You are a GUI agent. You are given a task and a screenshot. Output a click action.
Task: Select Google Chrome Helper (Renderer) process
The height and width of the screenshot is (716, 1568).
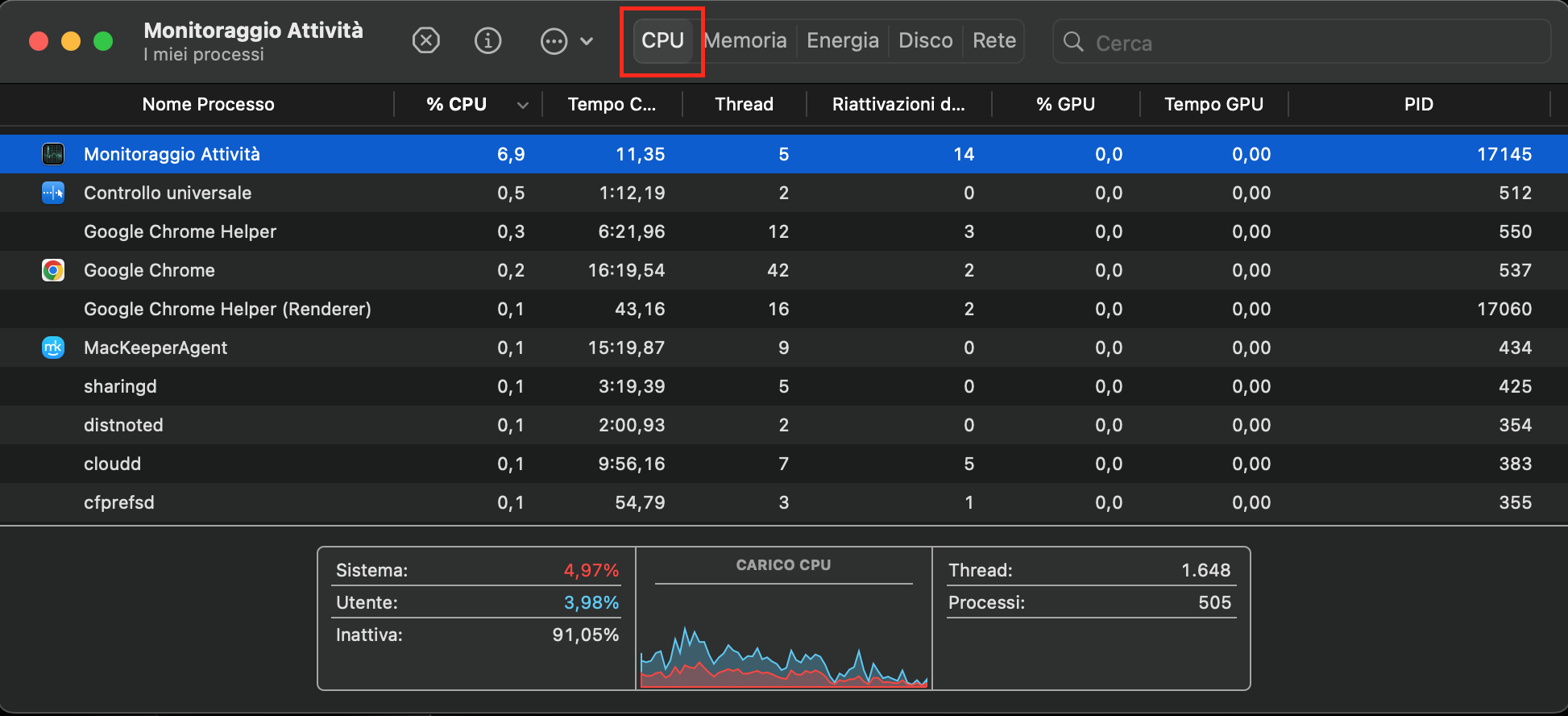pos(228,309)
